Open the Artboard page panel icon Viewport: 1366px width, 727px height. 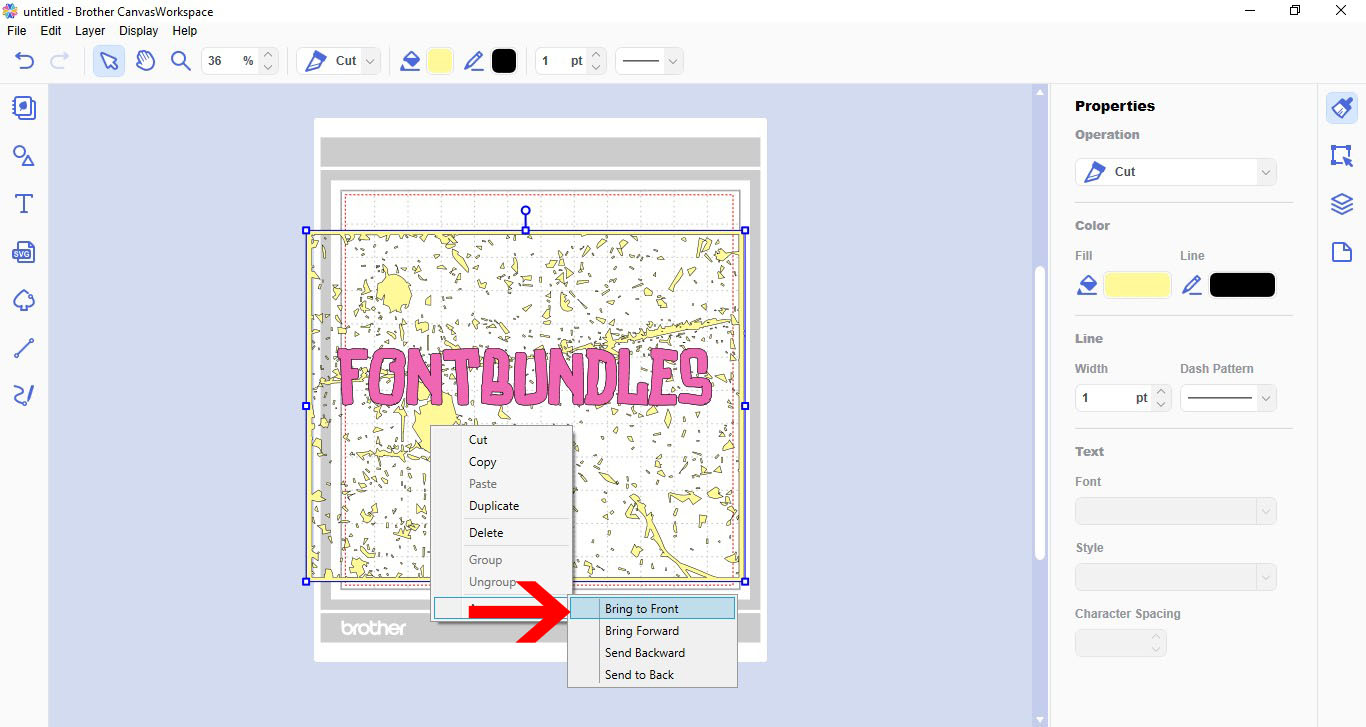(x=1342, y=252)
